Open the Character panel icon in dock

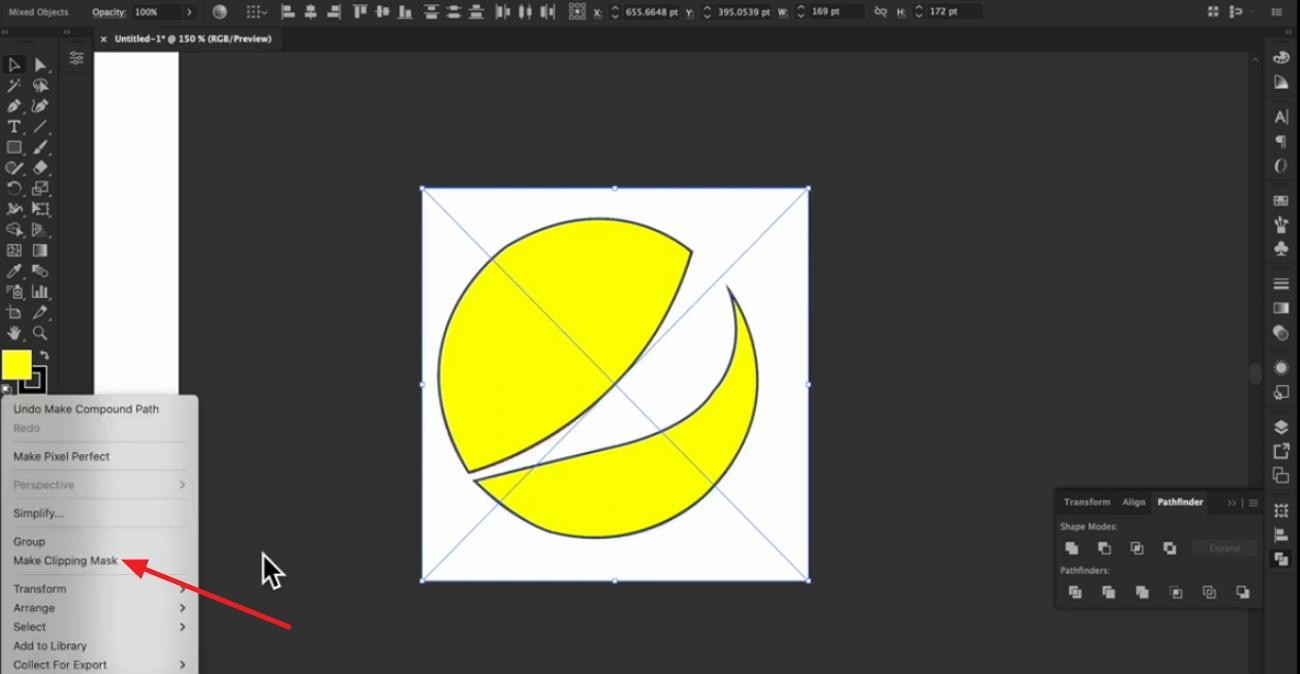(x=1281, y=117)
